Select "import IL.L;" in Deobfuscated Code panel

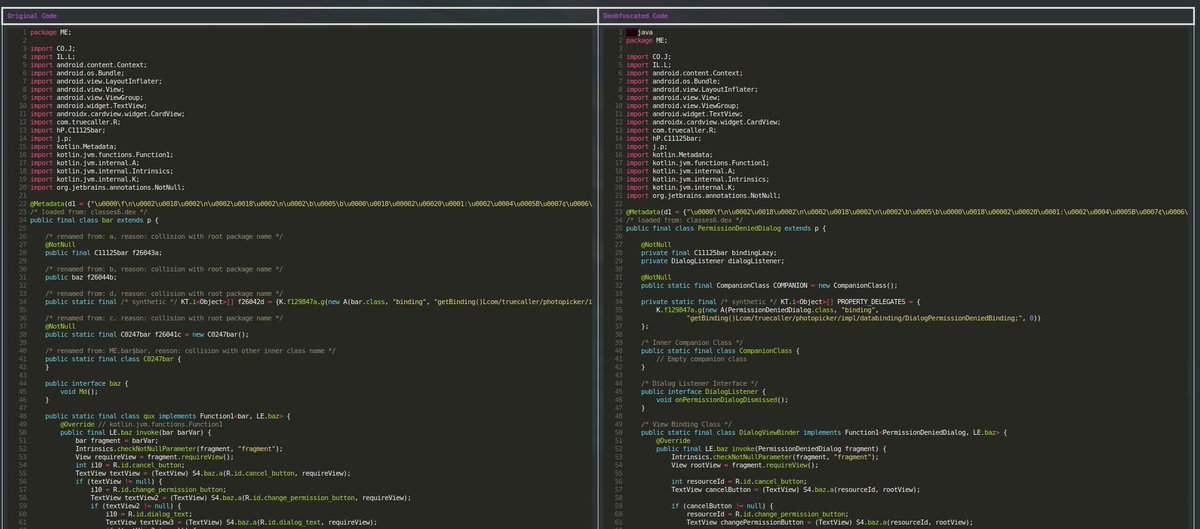pyautogui.click(x=648, y=65)
